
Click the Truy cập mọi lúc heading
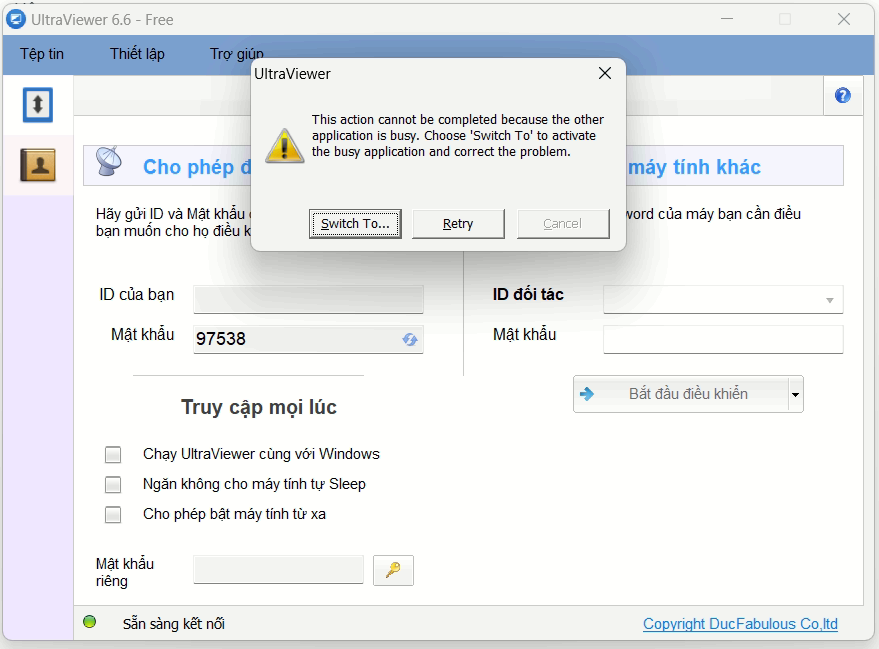tap(259, 407)
